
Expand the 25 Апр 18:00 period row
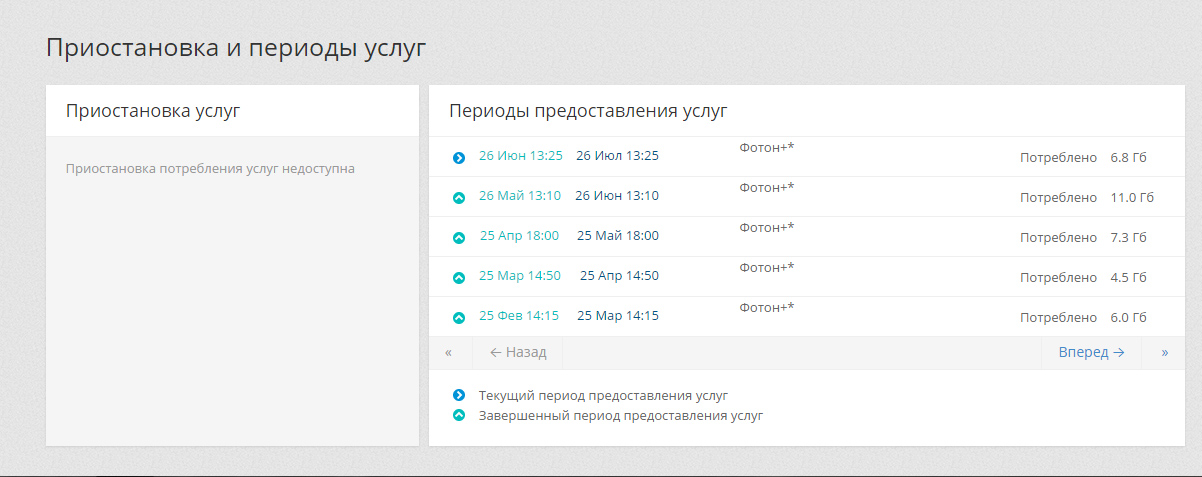pos(459,238)
